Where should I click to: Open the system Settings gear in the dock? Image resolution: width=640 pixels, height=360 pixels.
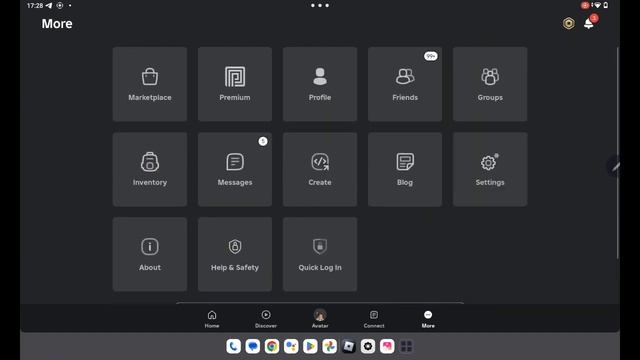(x=368, y=347)
